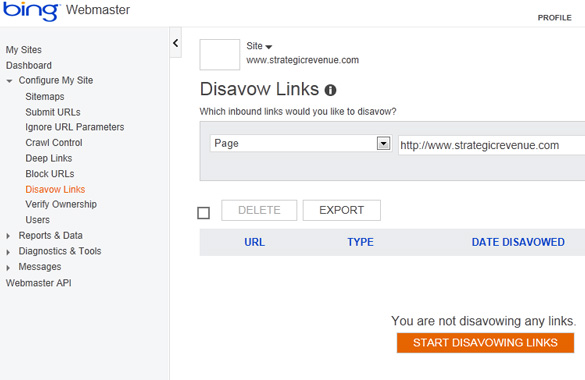Click the Webmaster title text
585x380 pixels.
point(98,10)
